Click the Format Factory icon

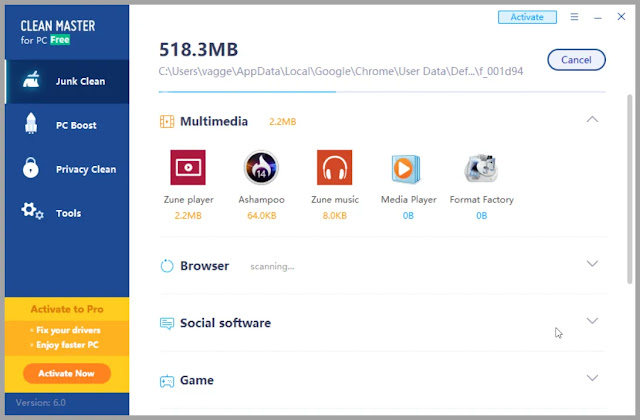[481, 168]
